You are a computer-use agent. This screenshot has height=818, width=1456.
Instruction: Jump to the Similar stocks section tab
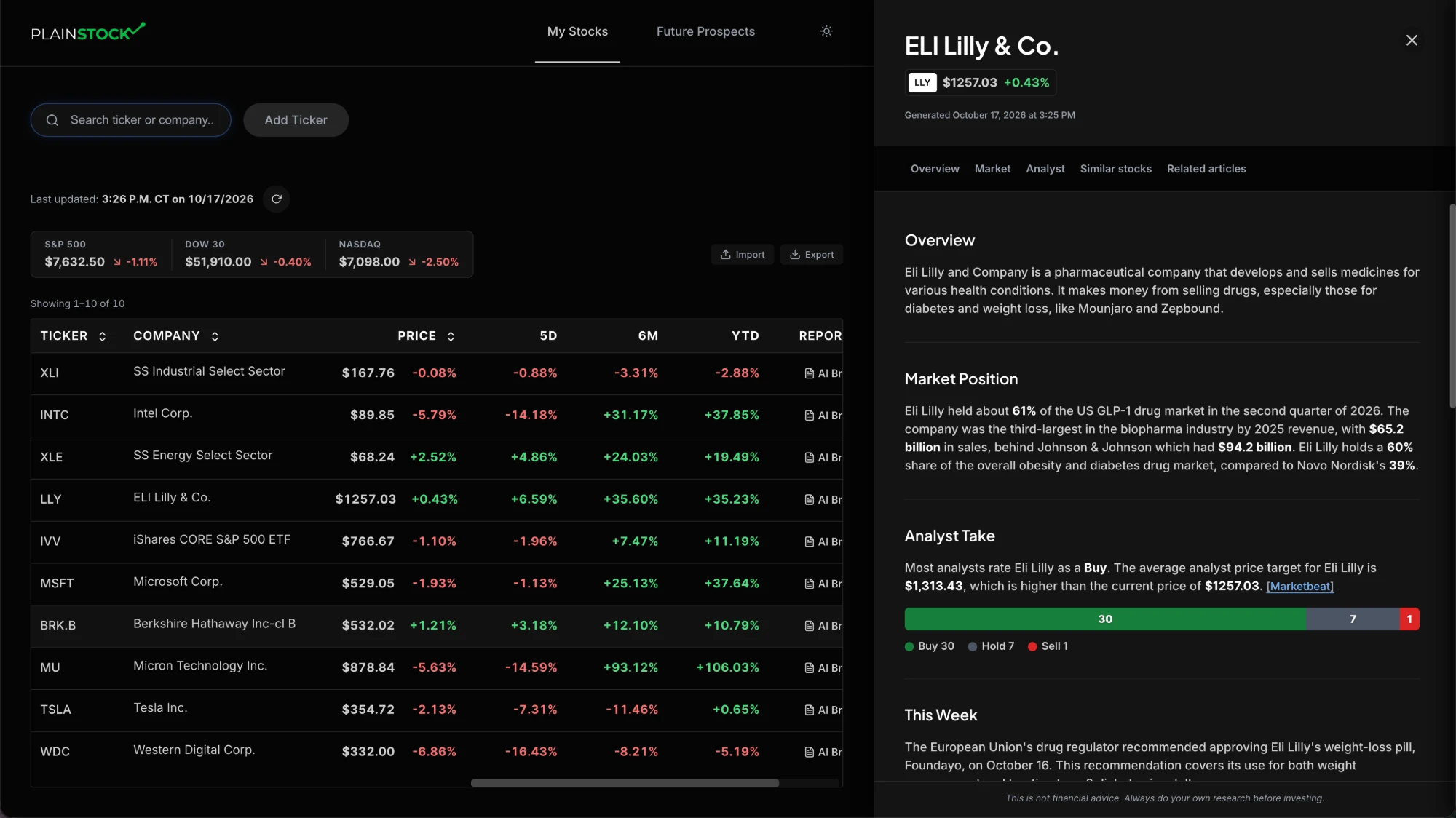(x=1115, y=169)
